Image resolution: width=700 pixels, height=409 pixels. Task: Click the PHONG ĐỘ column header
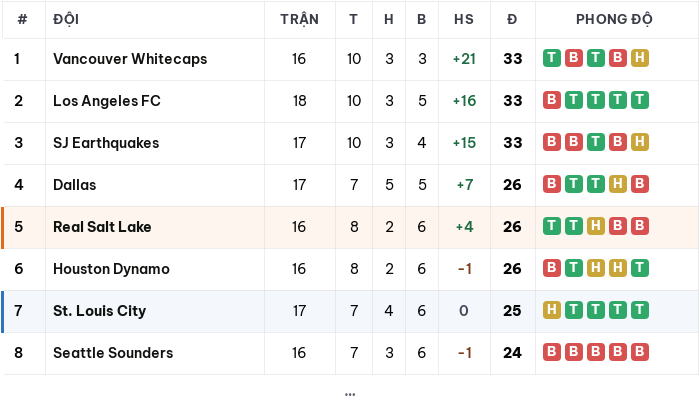[x=614, y=20]
